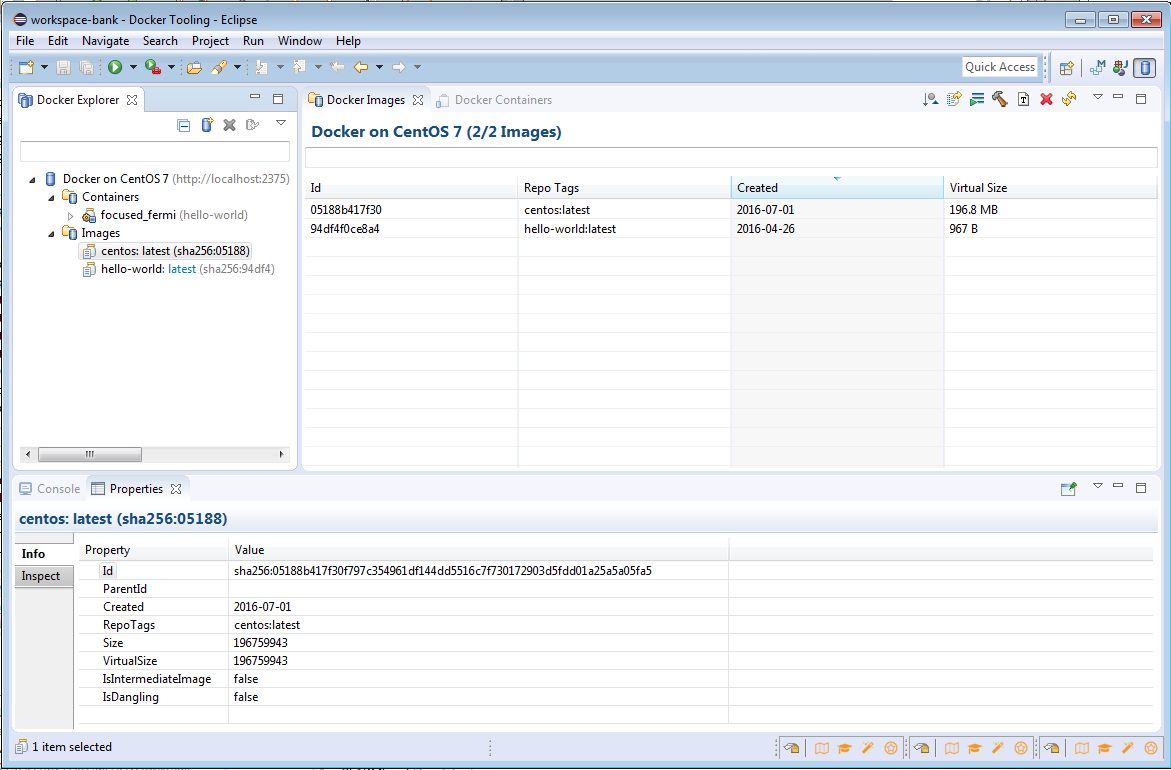The height and width of the screenshot is (770, 1171).
Task: Open the Search dropdown arrow
Action: [x=237, y=67]
